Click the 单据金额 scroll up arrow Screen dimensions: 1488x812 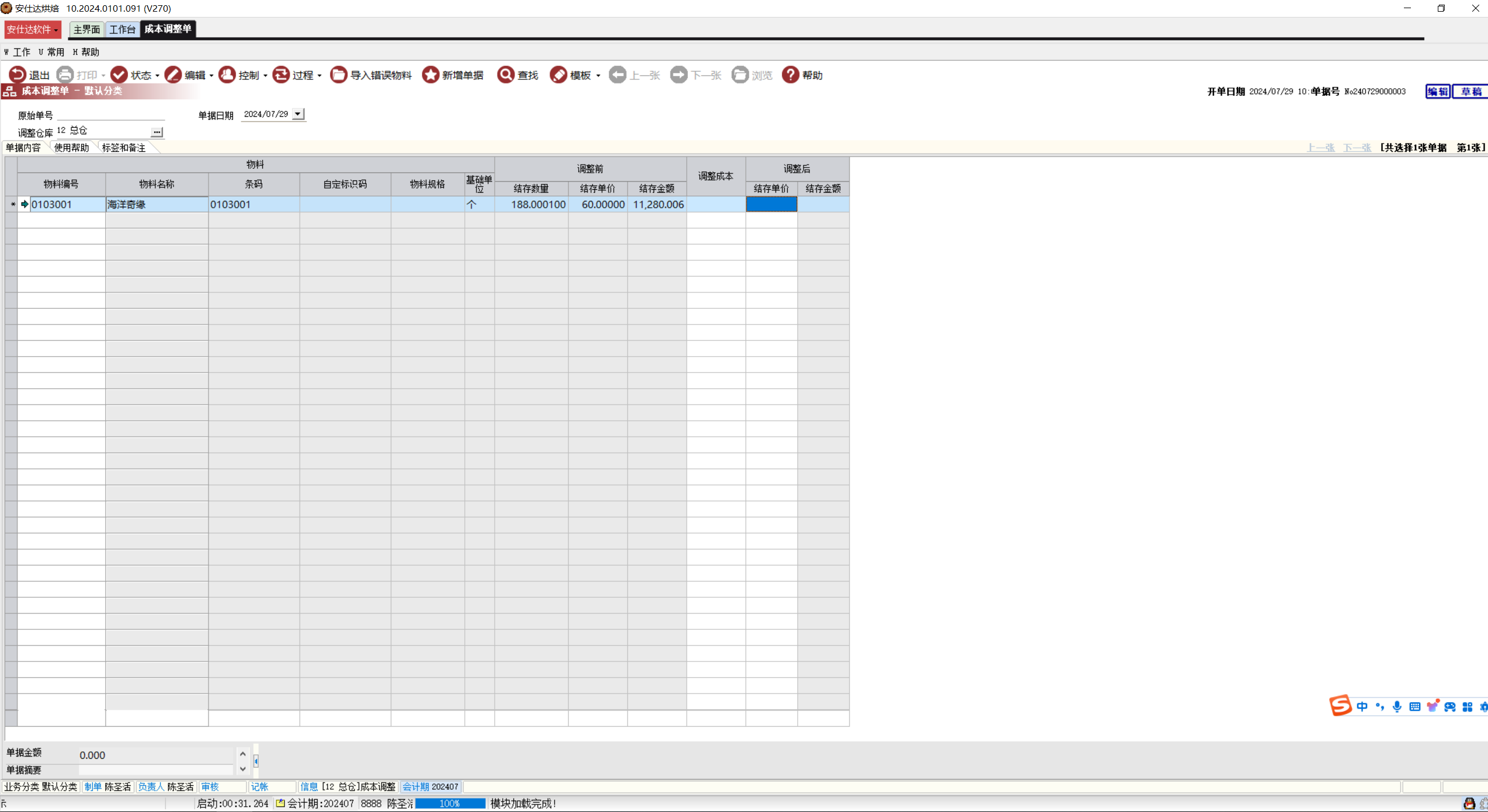[243, 754]
